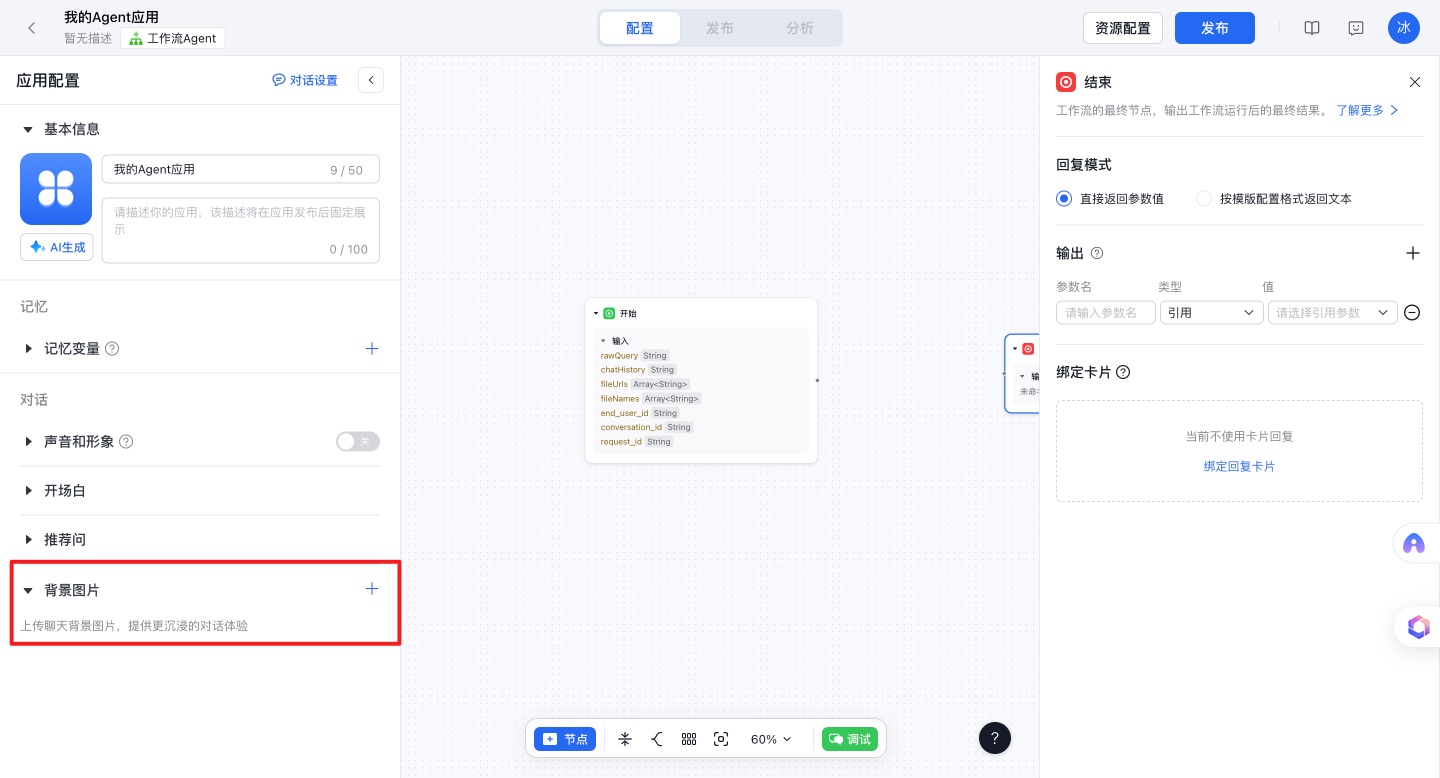Add a 背景图片 with plus icon
Viewport: 1440px width, 778px height.
372,589
